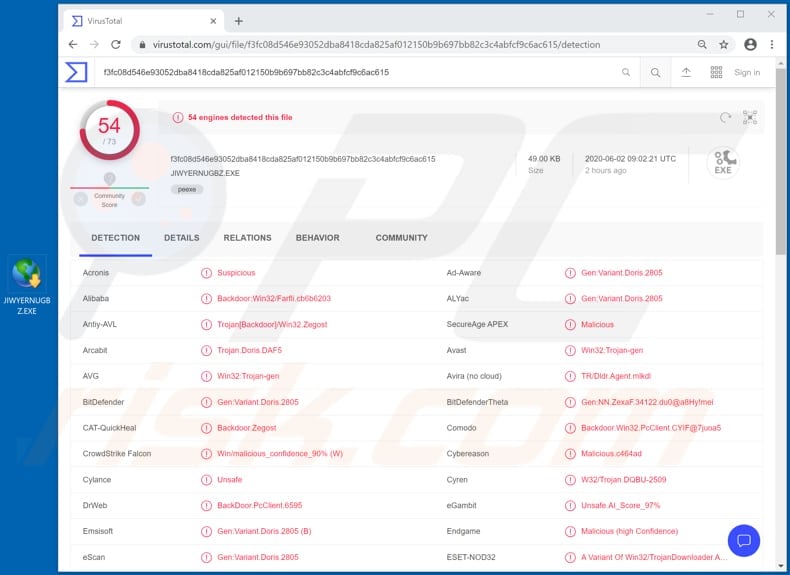Click eGambit result Unsafe.AI_Score_97%
Viewport: 790px width, 575px height.
point(620,505)
